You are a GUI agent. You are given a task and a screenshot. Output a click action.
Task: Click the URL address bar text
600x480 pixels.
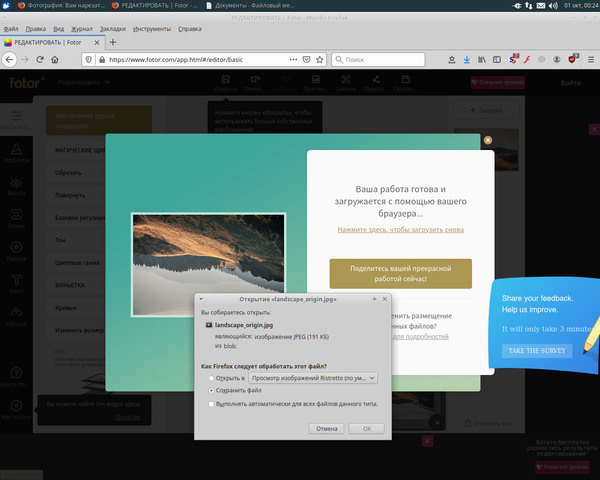176,59
